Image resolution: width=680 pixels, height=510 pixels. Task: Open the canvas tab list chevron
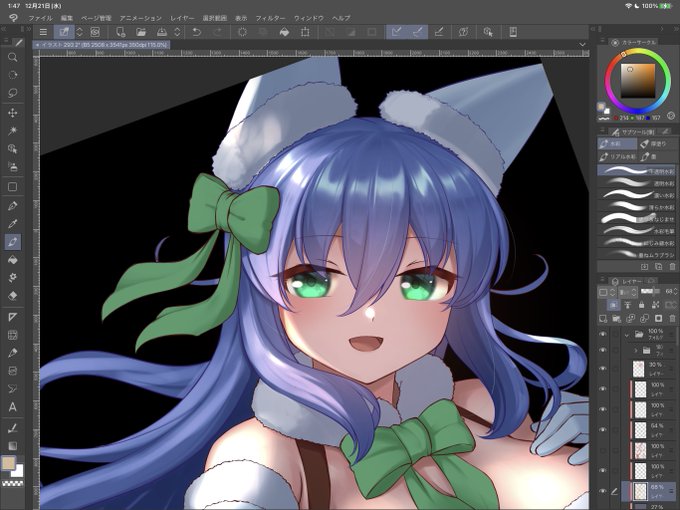(x=582, y=45)
